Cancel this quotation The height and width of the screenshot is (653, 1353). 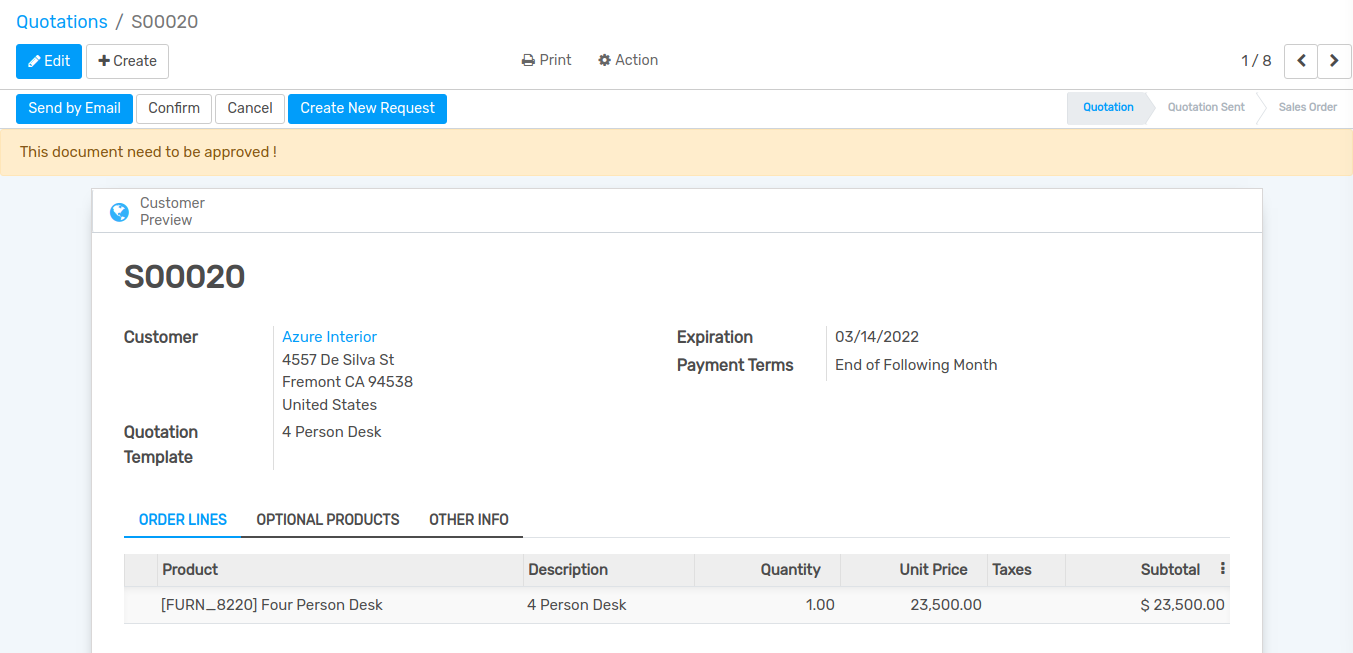(250, 108)
